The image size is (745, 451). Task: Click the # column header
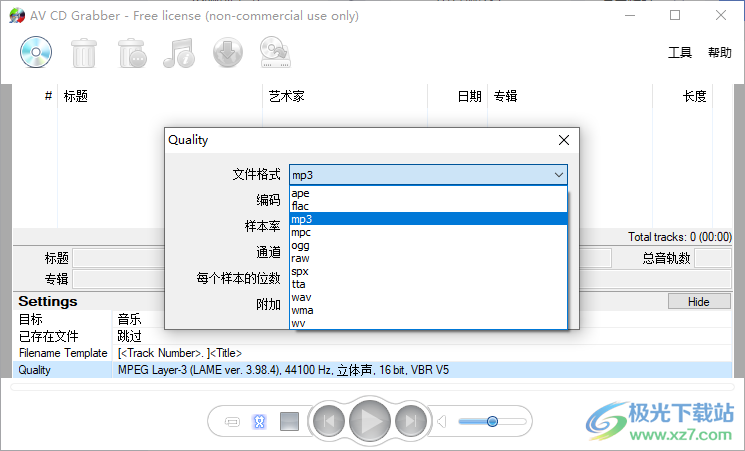click(35, 96)
